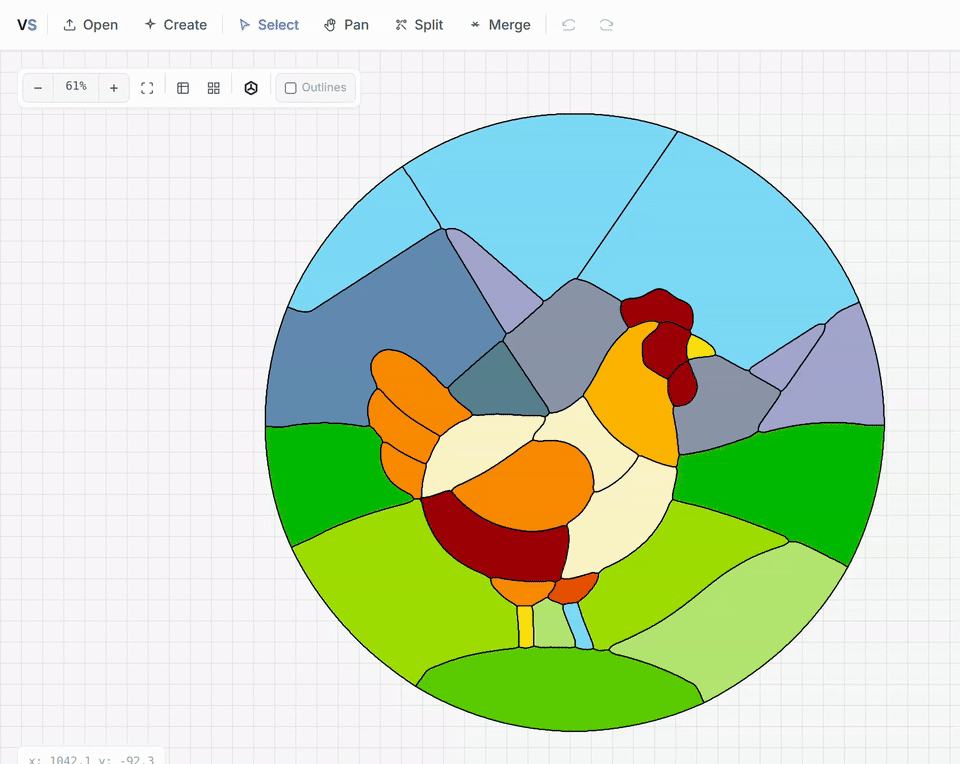Select the dark green bottom hill piece
Image resolution: width=960 pixels, height=764 pixels.
point(560,689)
